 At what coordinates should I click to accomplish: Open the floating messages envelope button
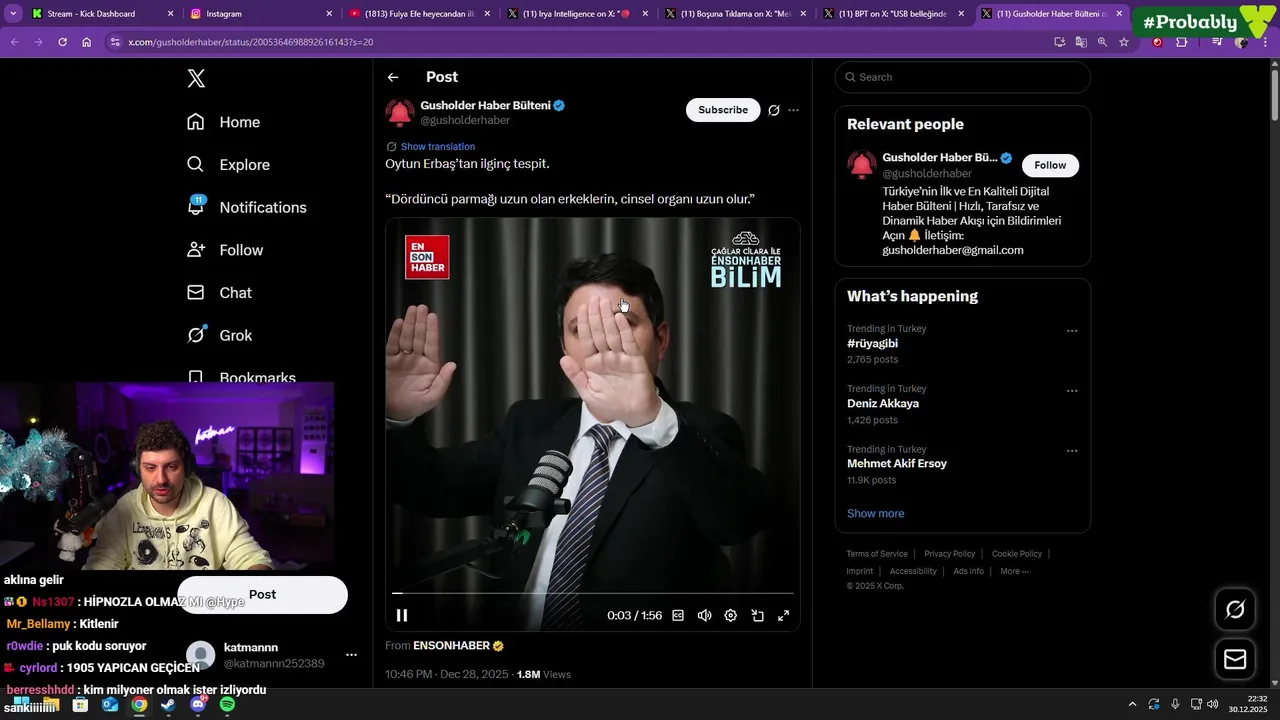tap(1235, 660)
